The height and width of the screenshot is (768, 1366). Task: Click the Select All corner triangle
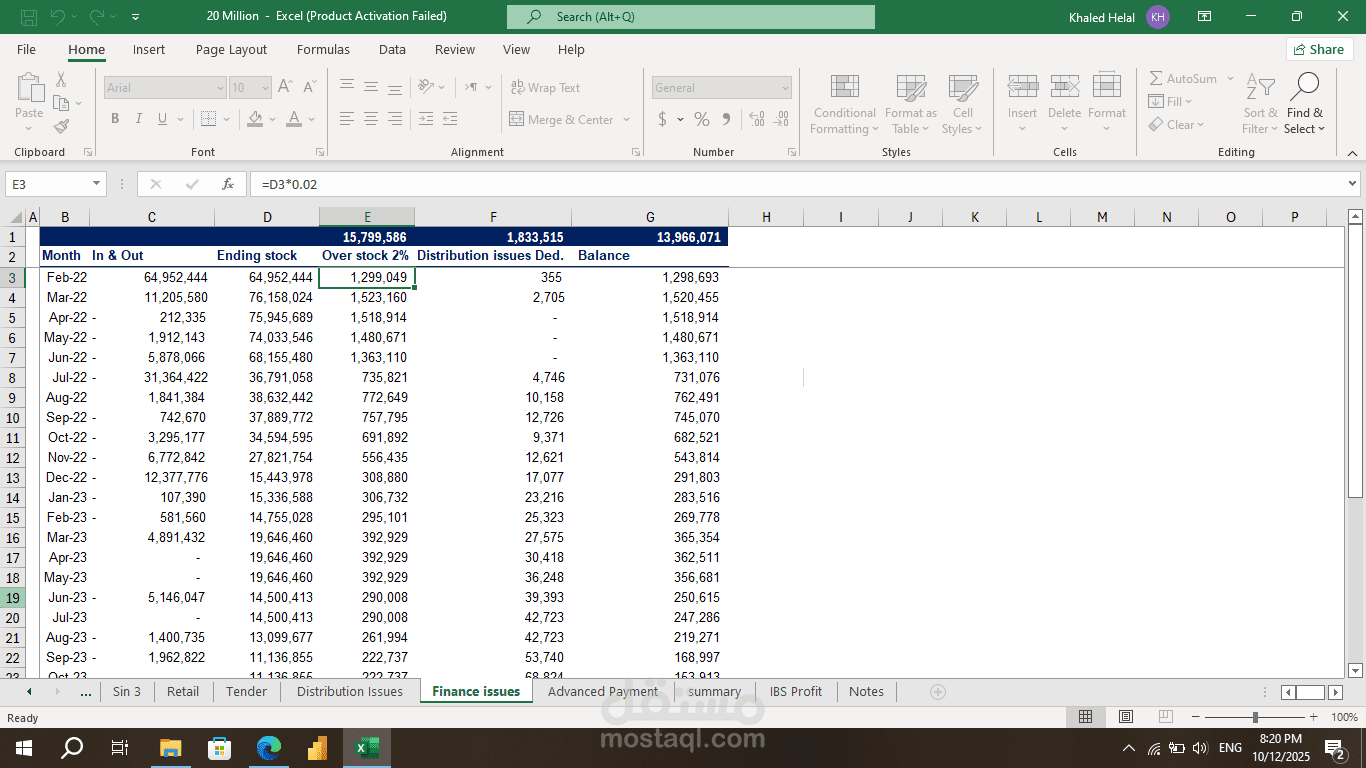click(17, 217)
